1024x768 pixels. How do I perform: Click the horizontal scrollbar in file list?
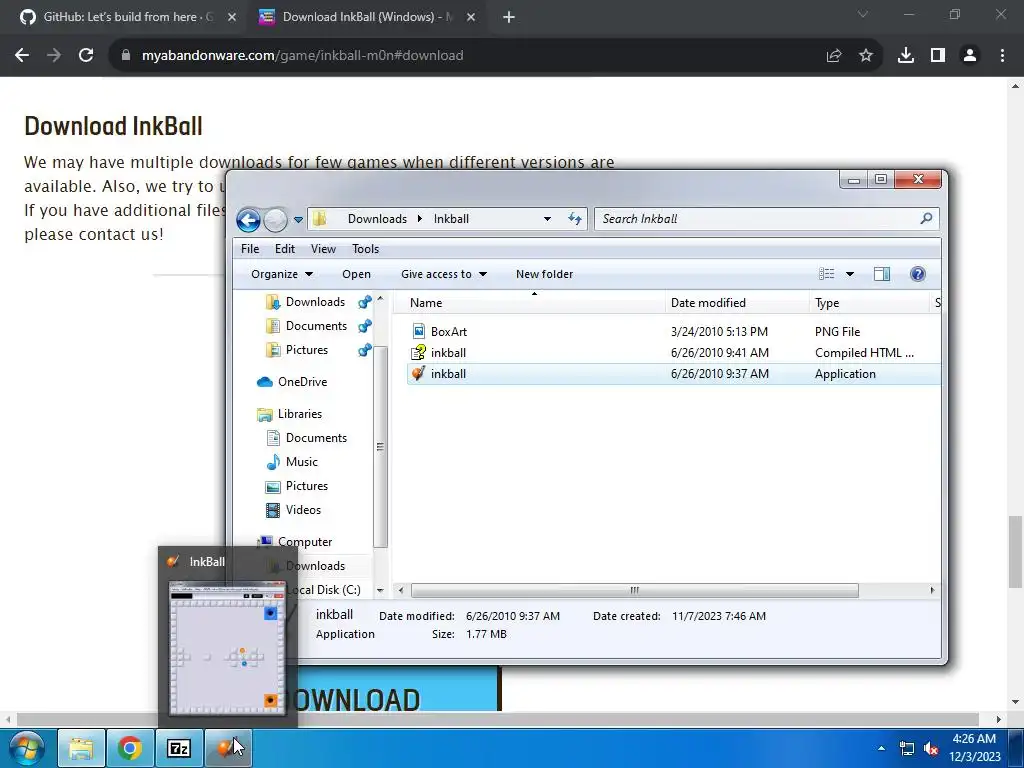point(634,590)
